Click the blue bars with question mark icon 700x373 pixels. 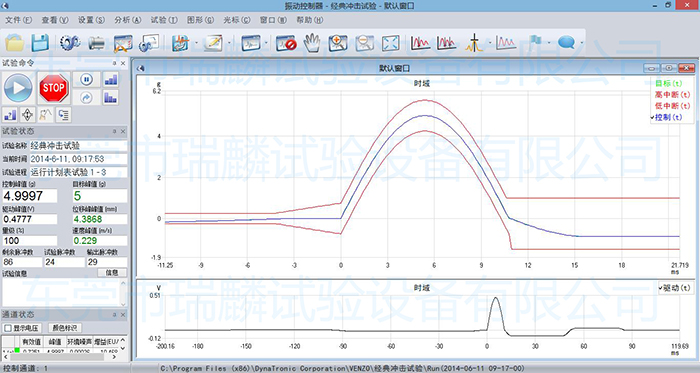pyautogui.click(x=10, y=115)
